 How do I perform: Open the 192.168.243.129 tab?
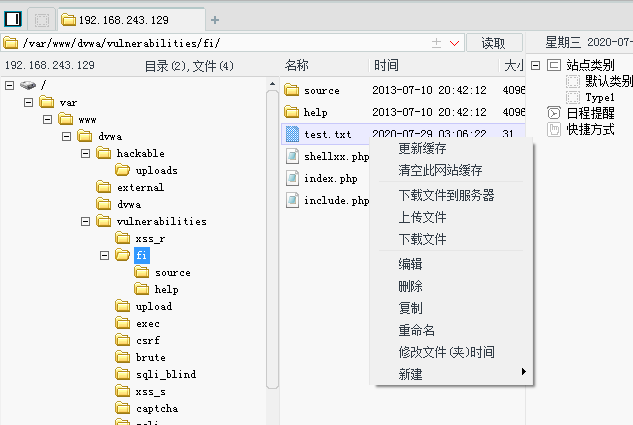[x=132, y=20]
